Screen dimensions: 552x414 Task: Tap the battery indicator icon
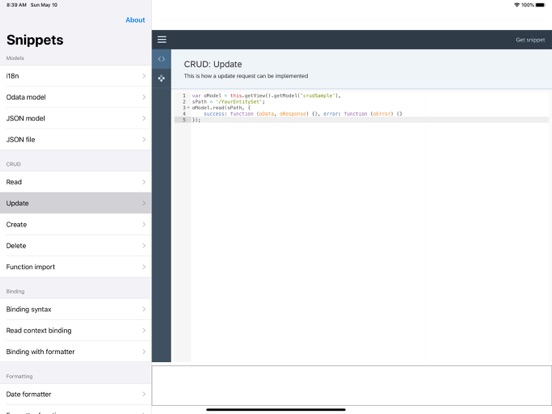coord(540,5)
